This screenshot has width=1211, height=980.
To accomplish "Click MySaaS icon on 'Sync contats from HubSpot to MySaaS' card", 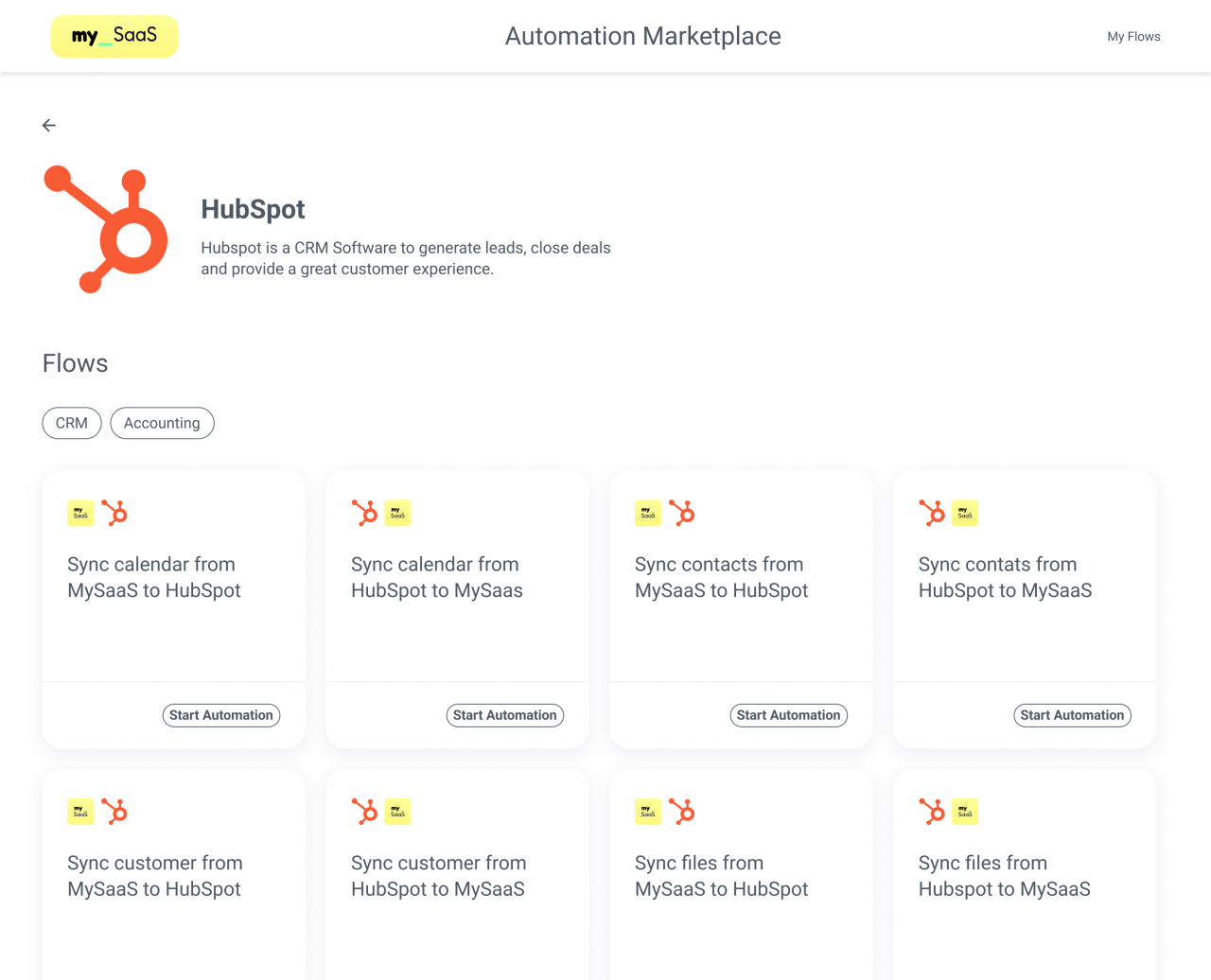I will [965, 513].
